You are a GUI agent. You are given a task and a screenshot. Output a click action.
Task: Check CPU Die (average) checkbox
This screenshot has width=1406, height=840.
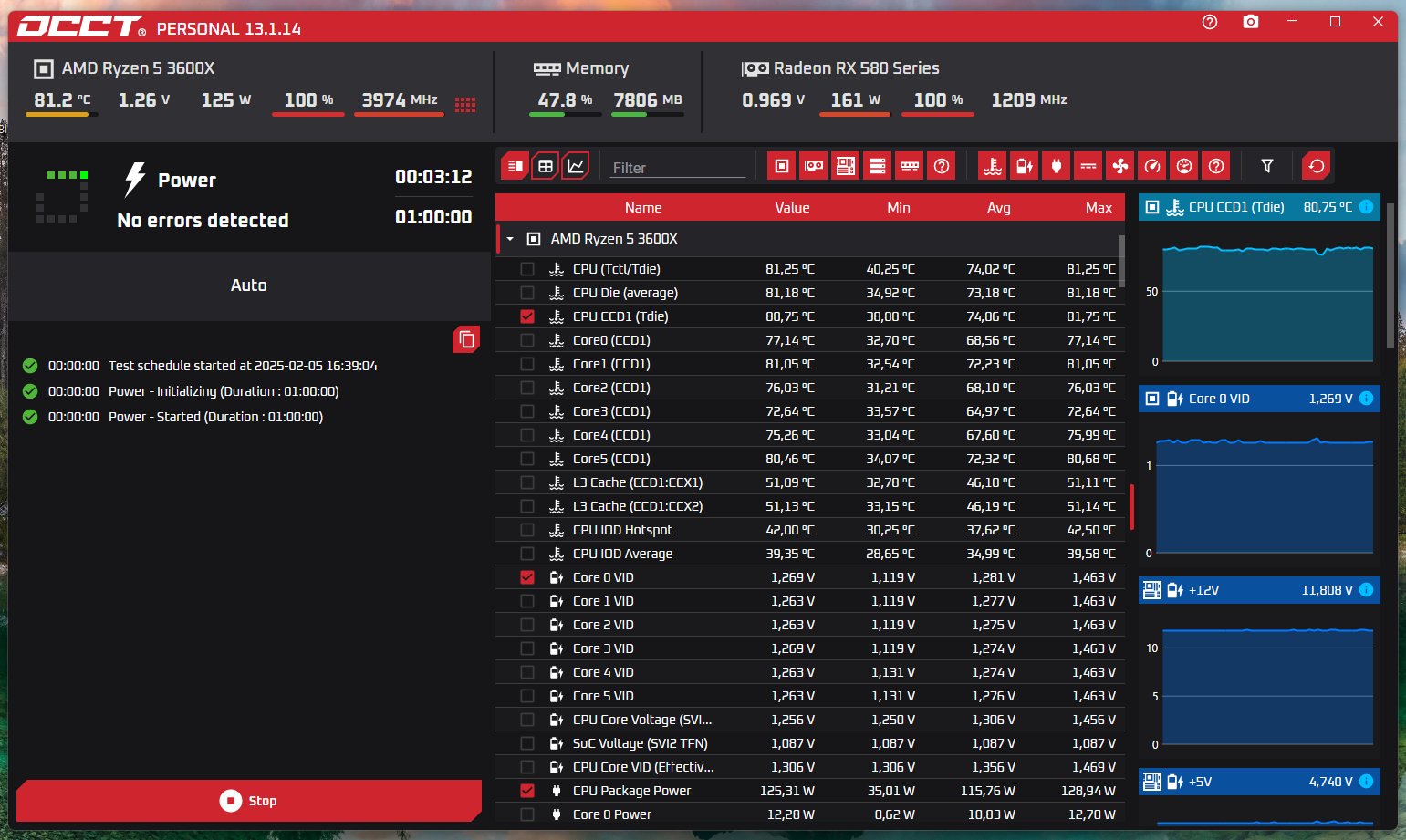(527, 293)
